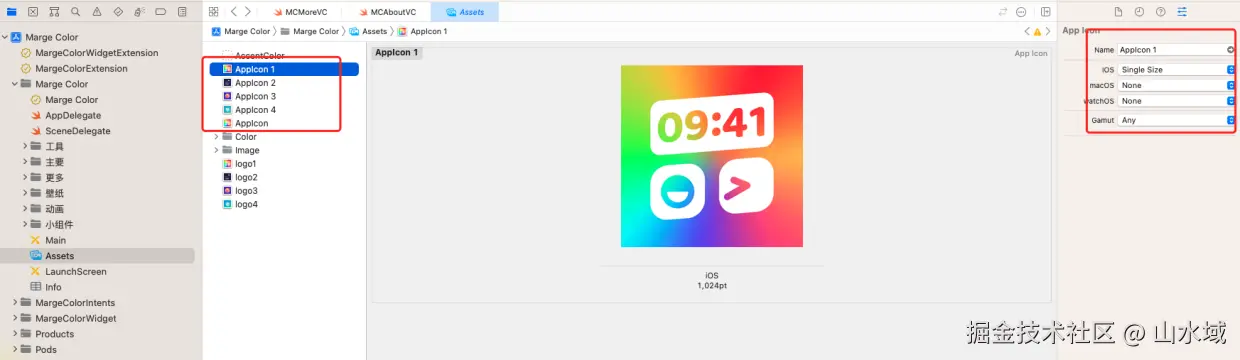Select the logo1 asset
Viewport: 1240px width, 360px height.
click(246, 163)
